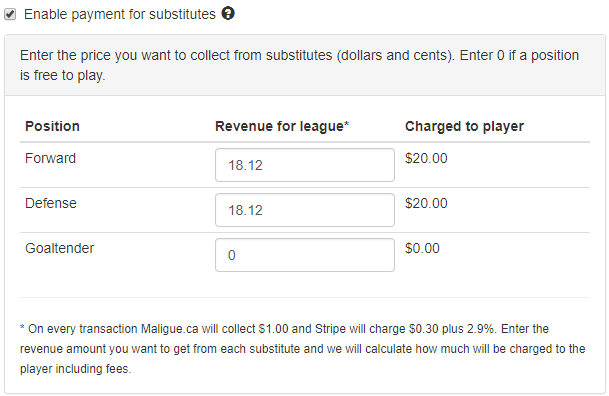Click the instruction text about substitute prices
Screen dimensions: 609x396
coord(299,65)
